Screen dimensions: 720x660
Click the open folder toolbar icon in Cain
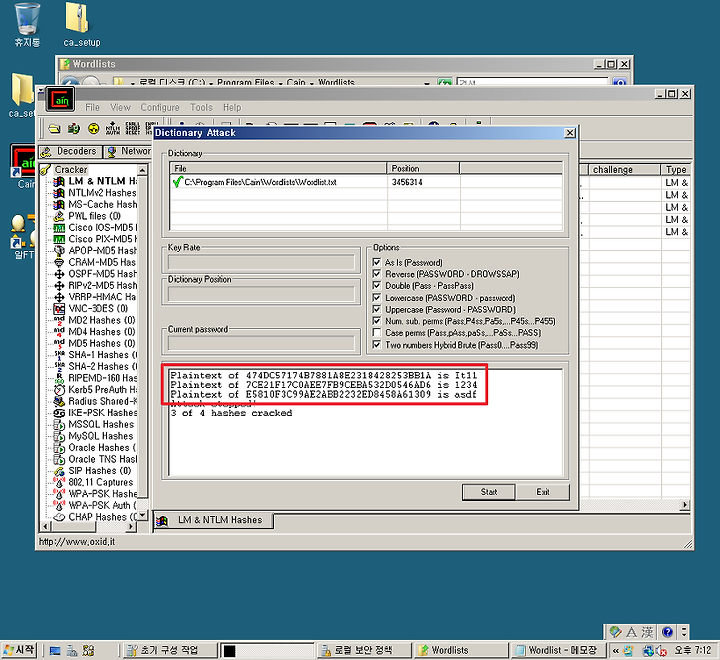pos(54,129)
